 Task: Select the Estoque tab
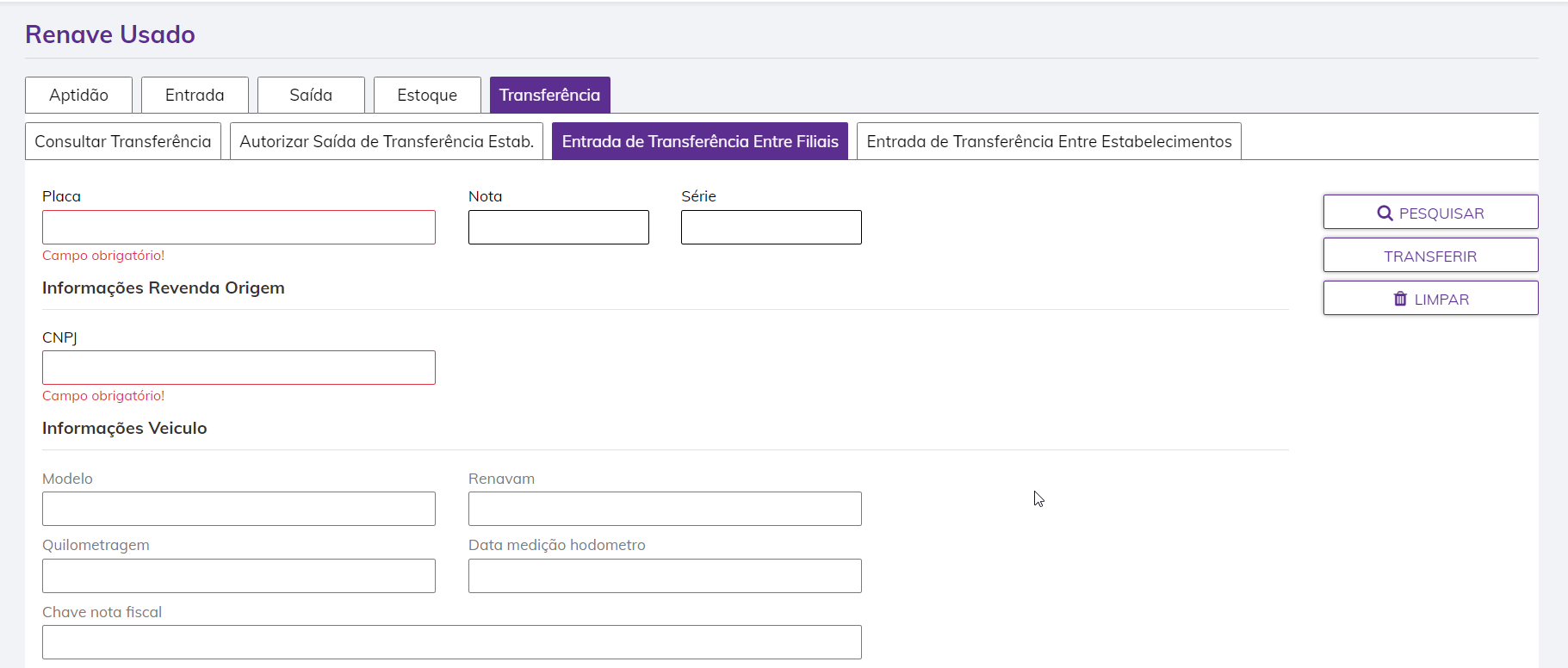[x=427, y=95]
